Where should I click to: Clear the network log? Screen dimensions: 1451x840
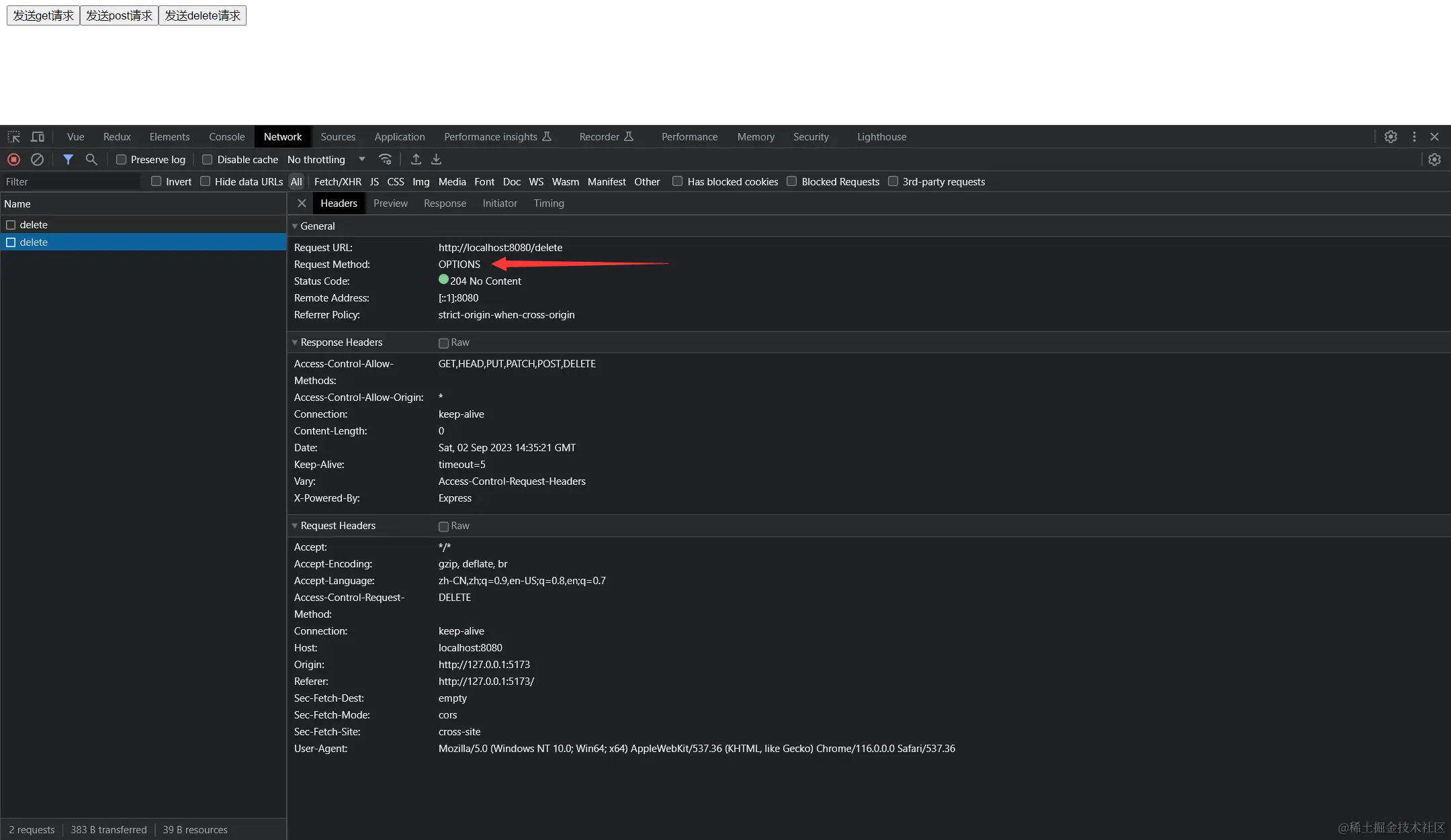point(38,160)
